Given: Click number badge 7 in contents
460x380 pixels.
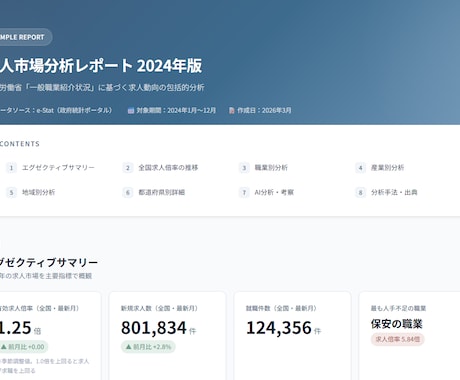Looking at the screenshot, I should click(x=244, y=192).
